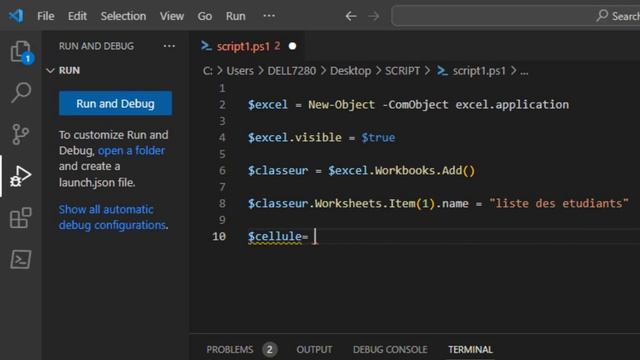Click 'New-Object' on line 2
The height and width of the screenshot is (360, 640).
pos(341,104)
